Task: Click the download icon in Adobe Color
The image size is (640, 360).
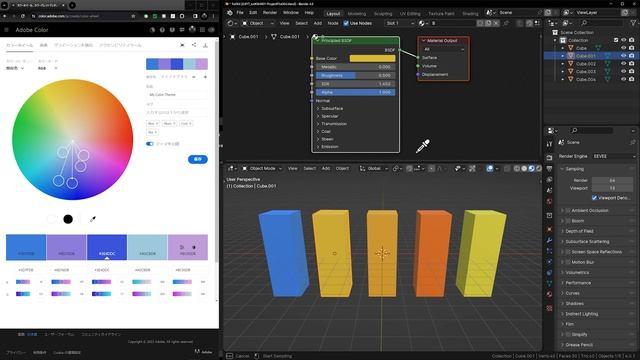Action: [x=205, y=45]
